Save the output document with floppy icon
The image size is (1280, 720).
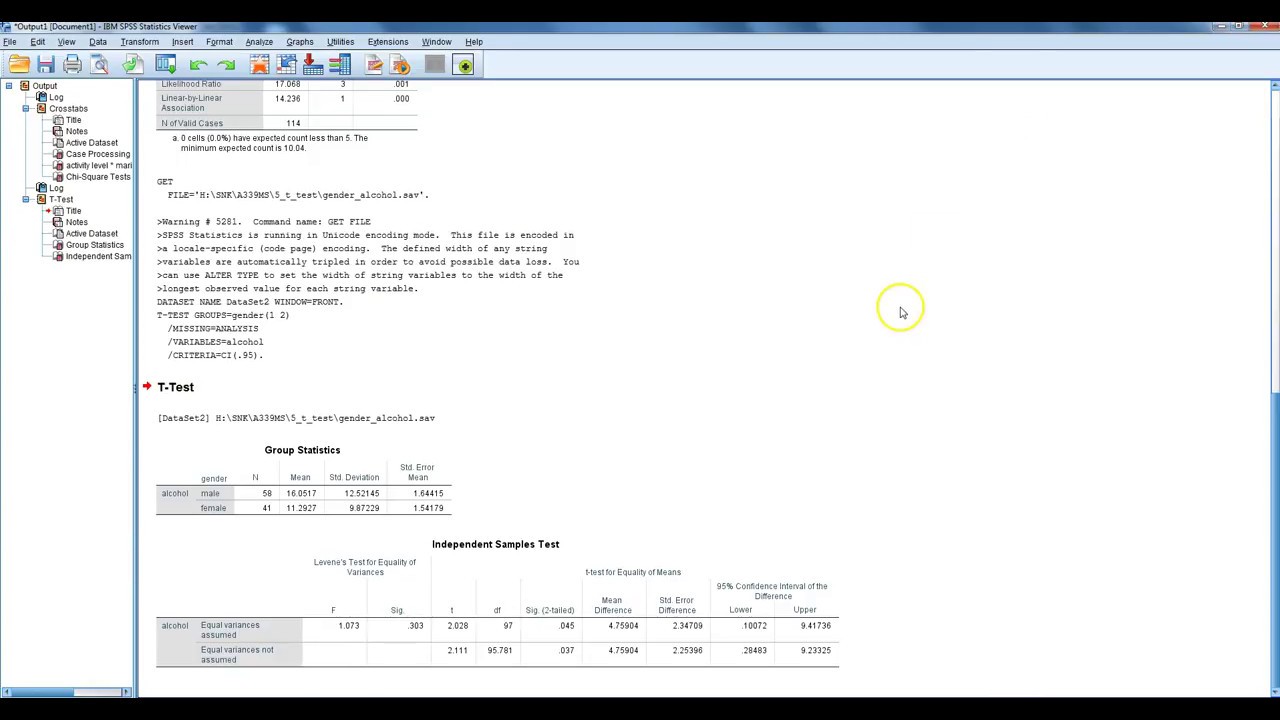[46, 65]
